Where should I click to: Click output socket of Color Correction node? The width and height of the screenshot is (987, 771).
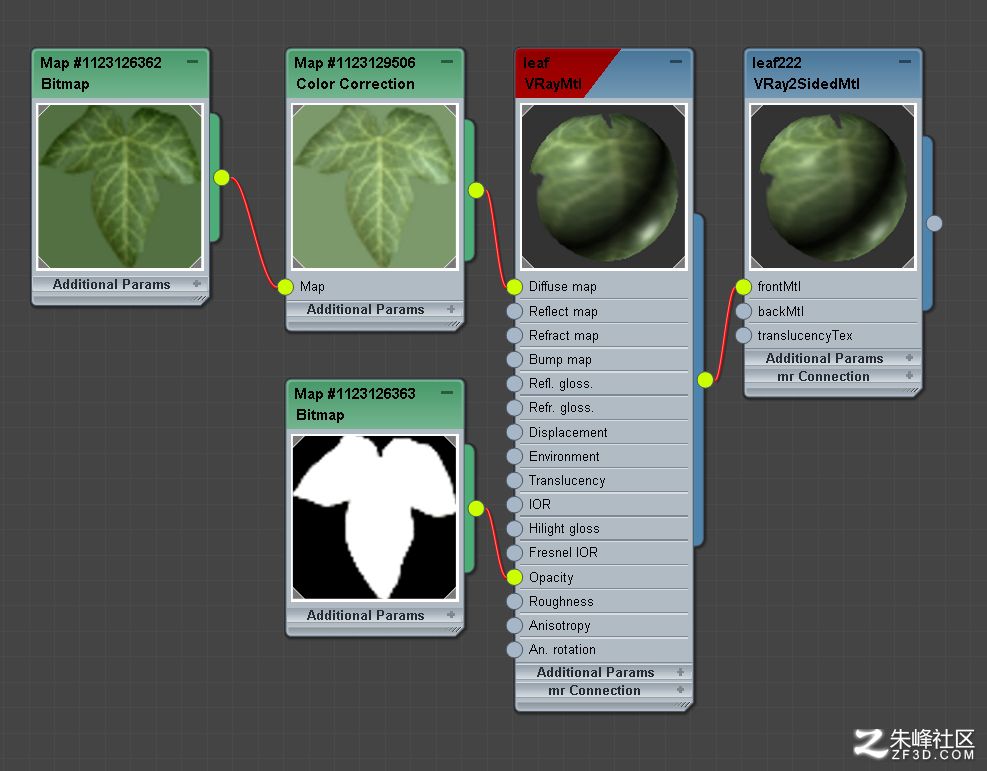pos(477,190)
